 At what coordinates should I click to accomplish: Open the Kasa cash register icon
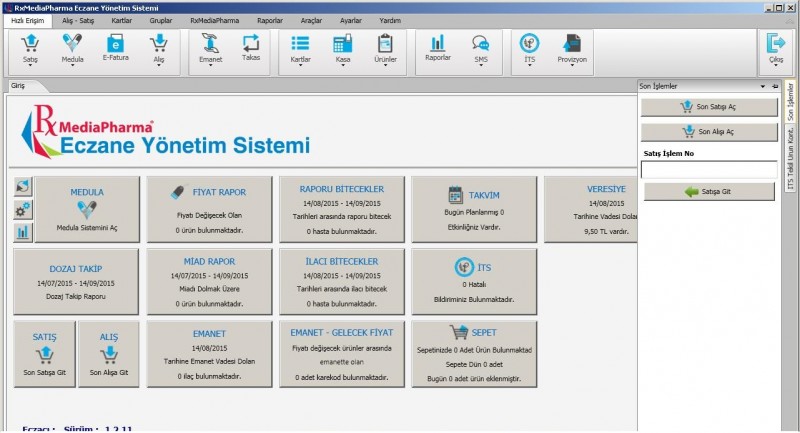click(342, 43)
